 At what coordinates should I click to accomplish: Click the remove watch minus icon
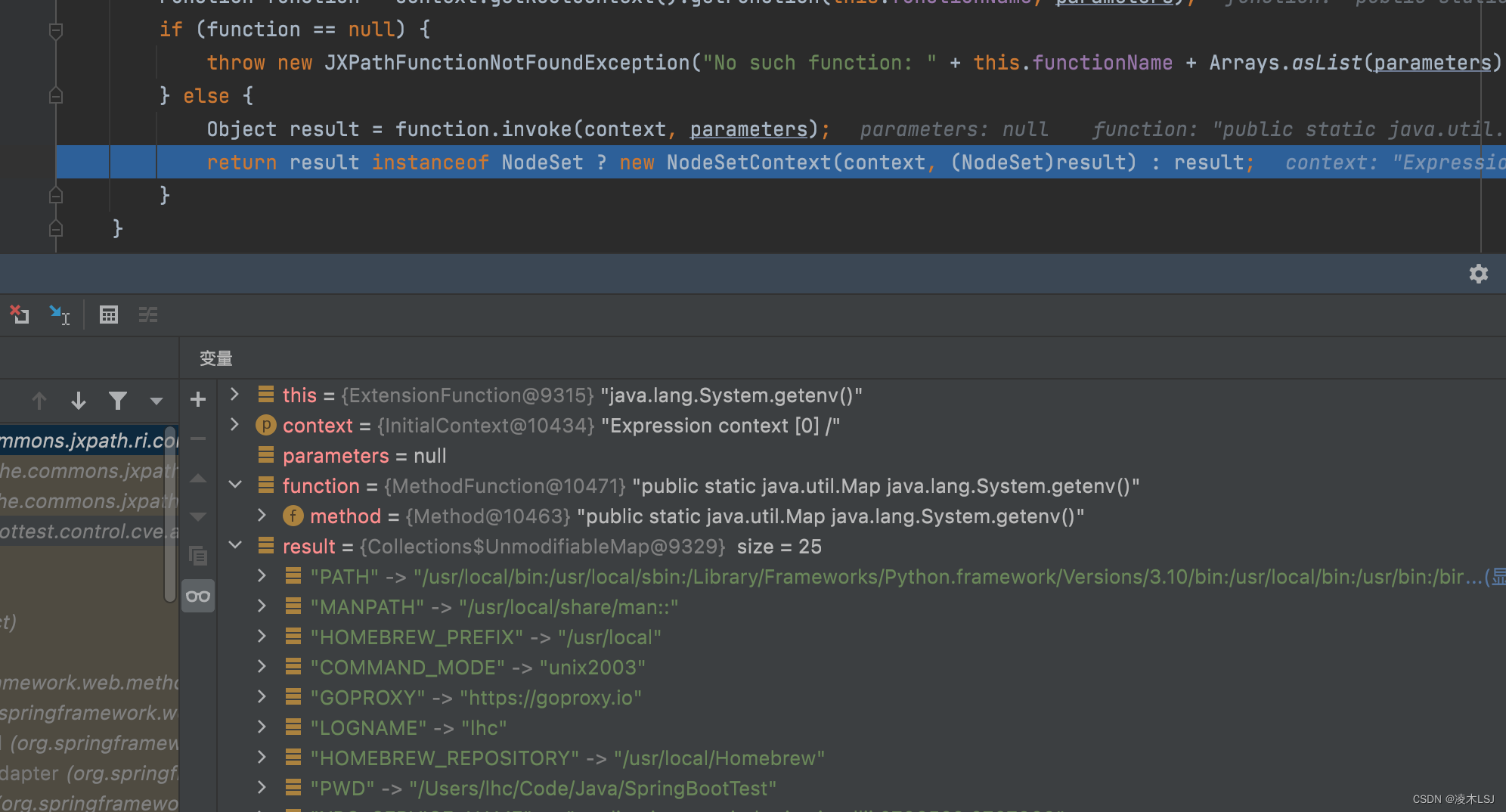coord(198,439)
